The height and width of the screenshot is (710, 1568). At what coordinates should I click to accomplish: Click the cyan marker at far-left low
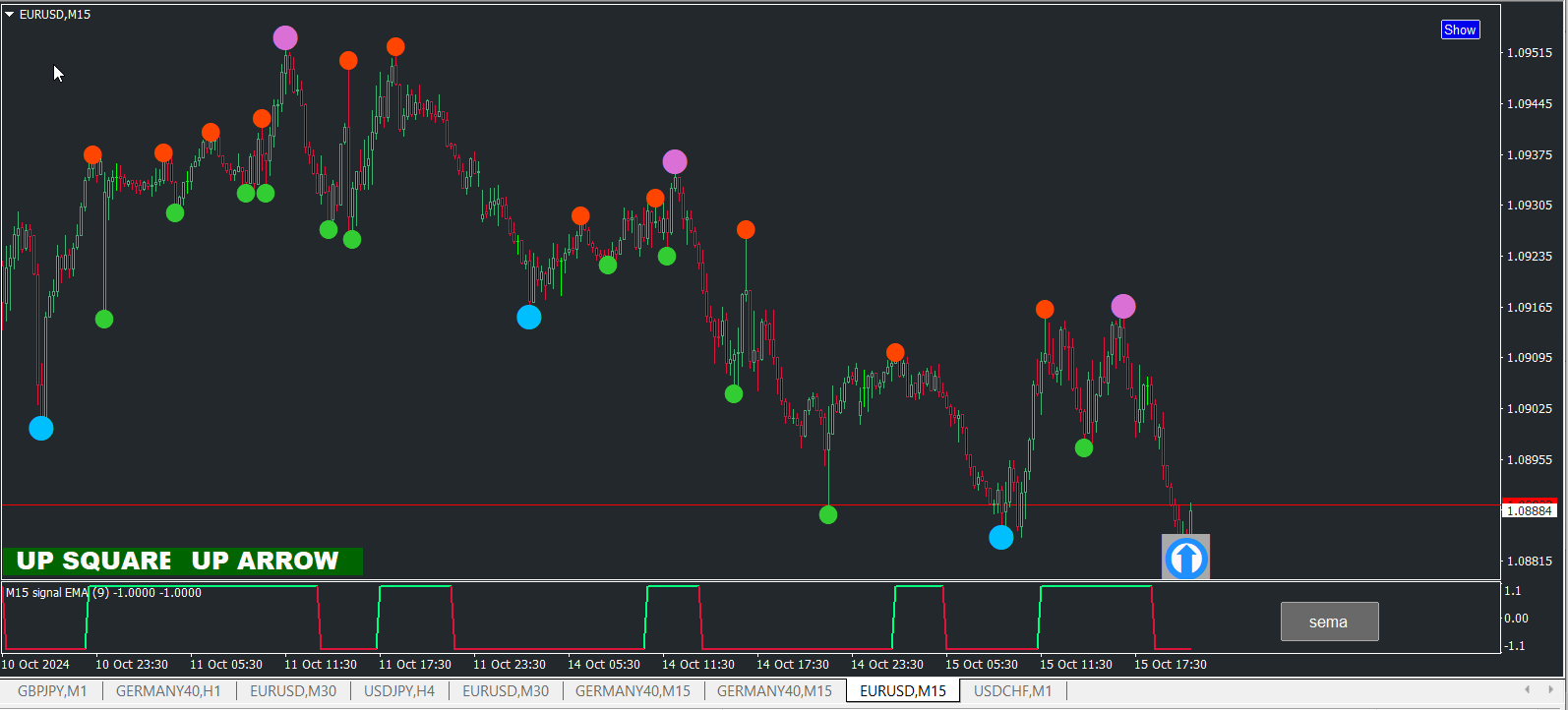(x=41, y=429)
